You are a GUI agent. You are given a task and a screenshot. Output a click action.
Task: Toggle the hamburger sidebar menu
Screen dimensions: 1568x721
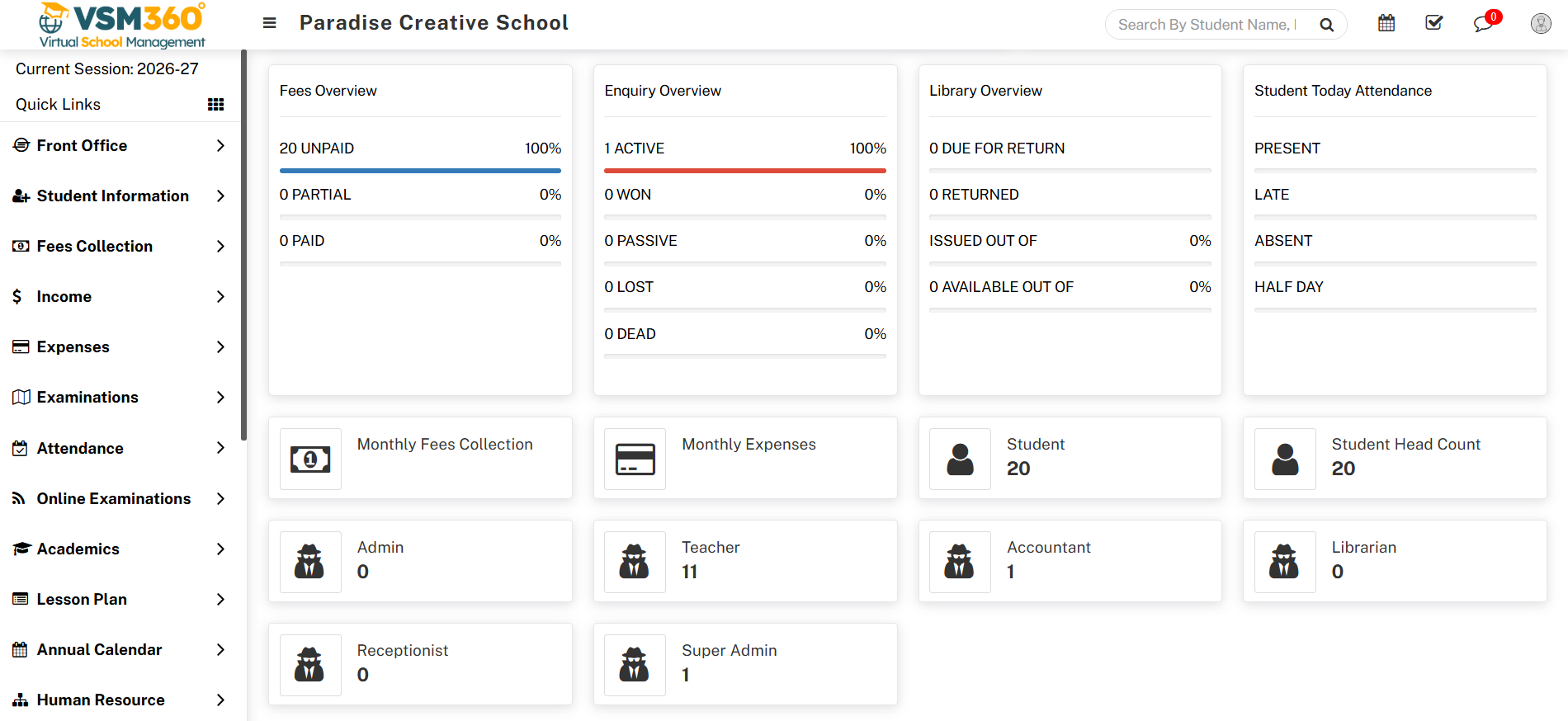(269, 23)
